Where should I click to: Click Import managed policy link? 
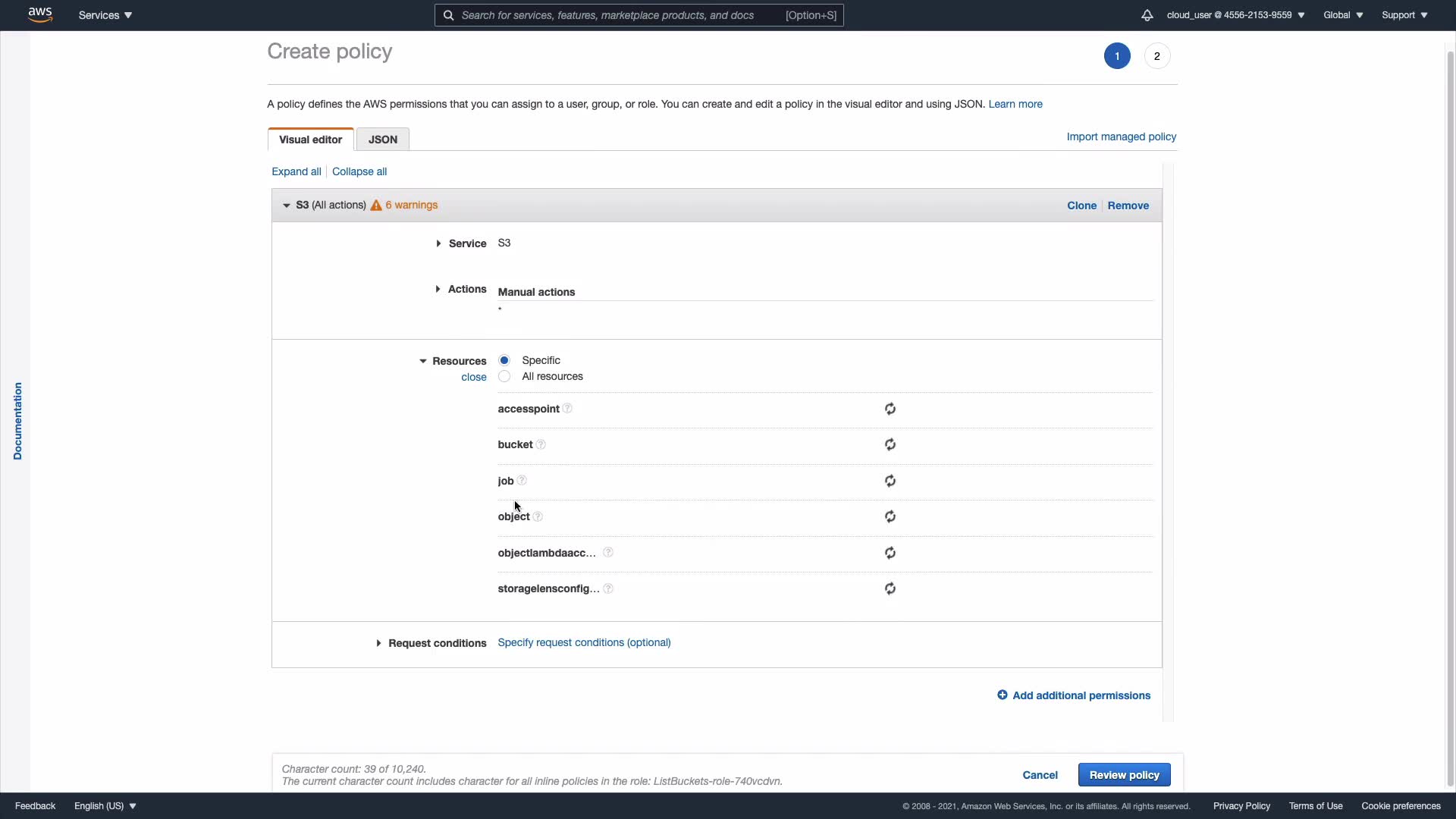tap(1121, 136)
